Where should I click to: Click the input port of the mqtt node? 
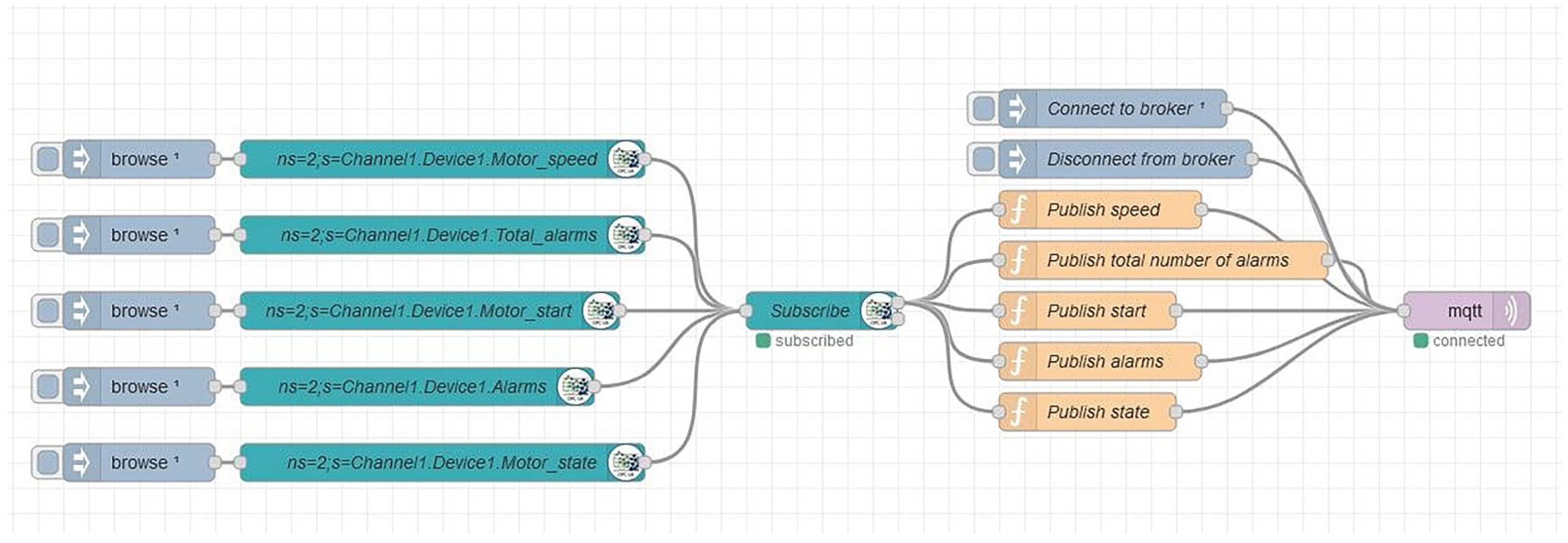[1404, 311]
